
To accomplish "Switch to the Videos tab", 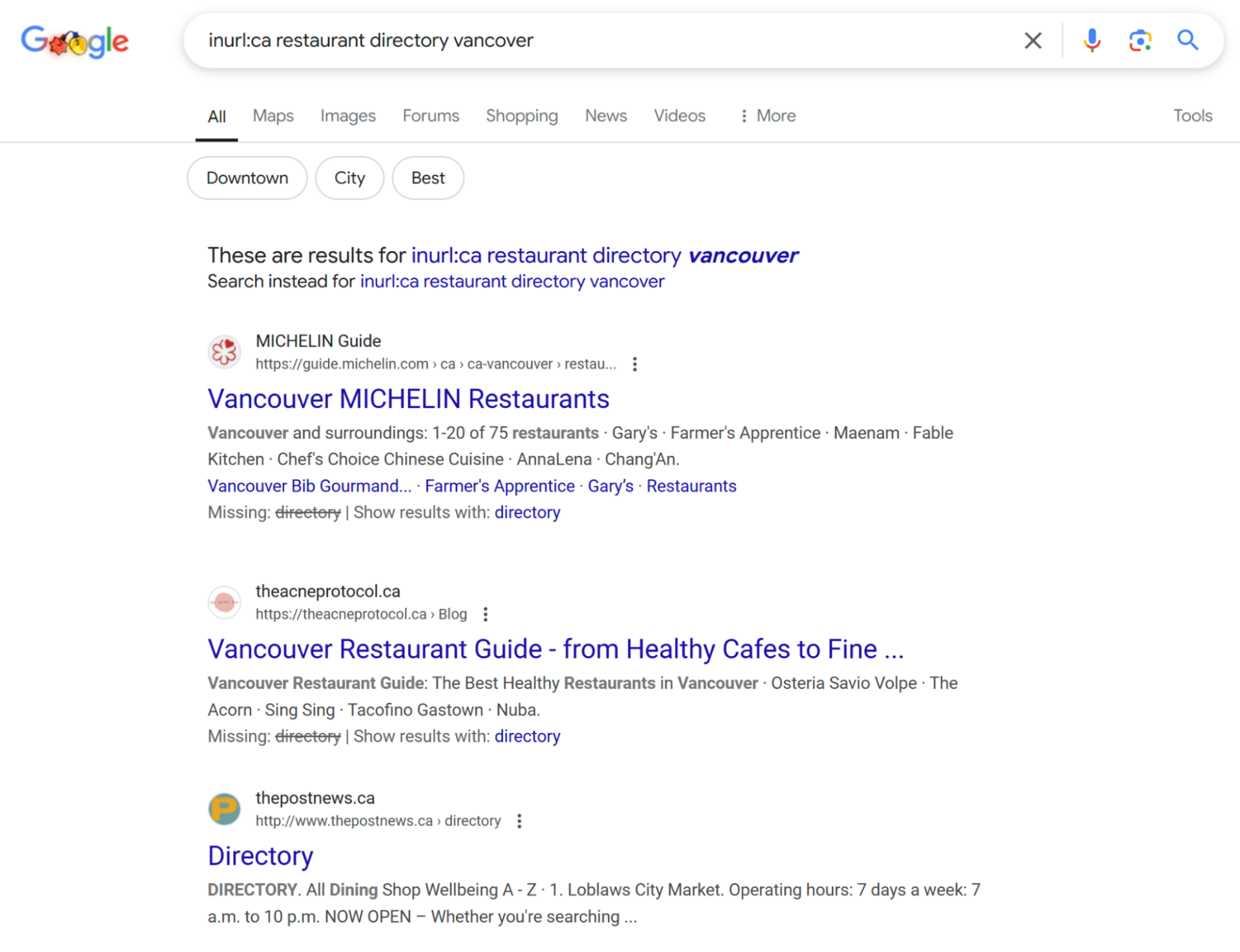I will [679, 116].
